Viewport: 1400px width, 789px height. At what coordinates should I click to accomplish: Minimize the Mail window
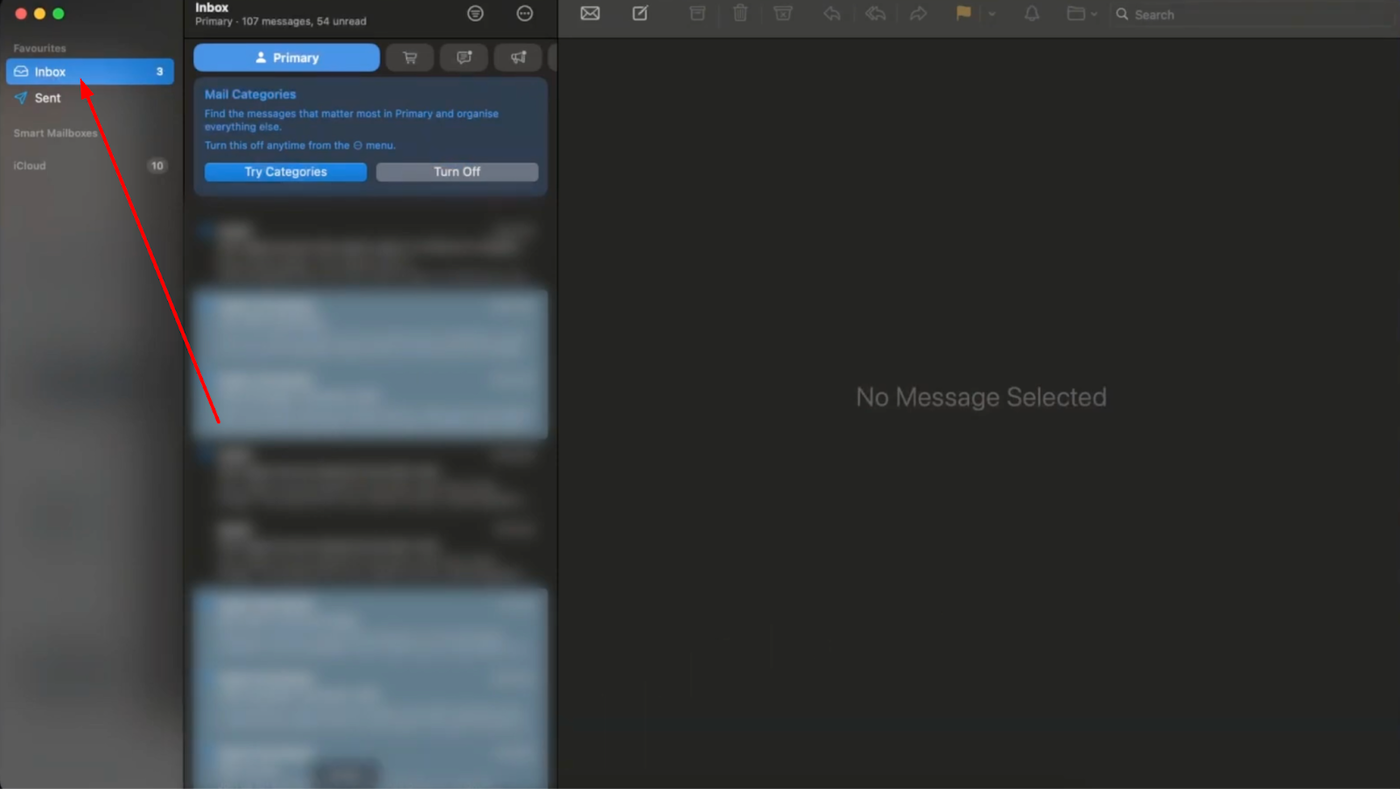pos(40,14)
